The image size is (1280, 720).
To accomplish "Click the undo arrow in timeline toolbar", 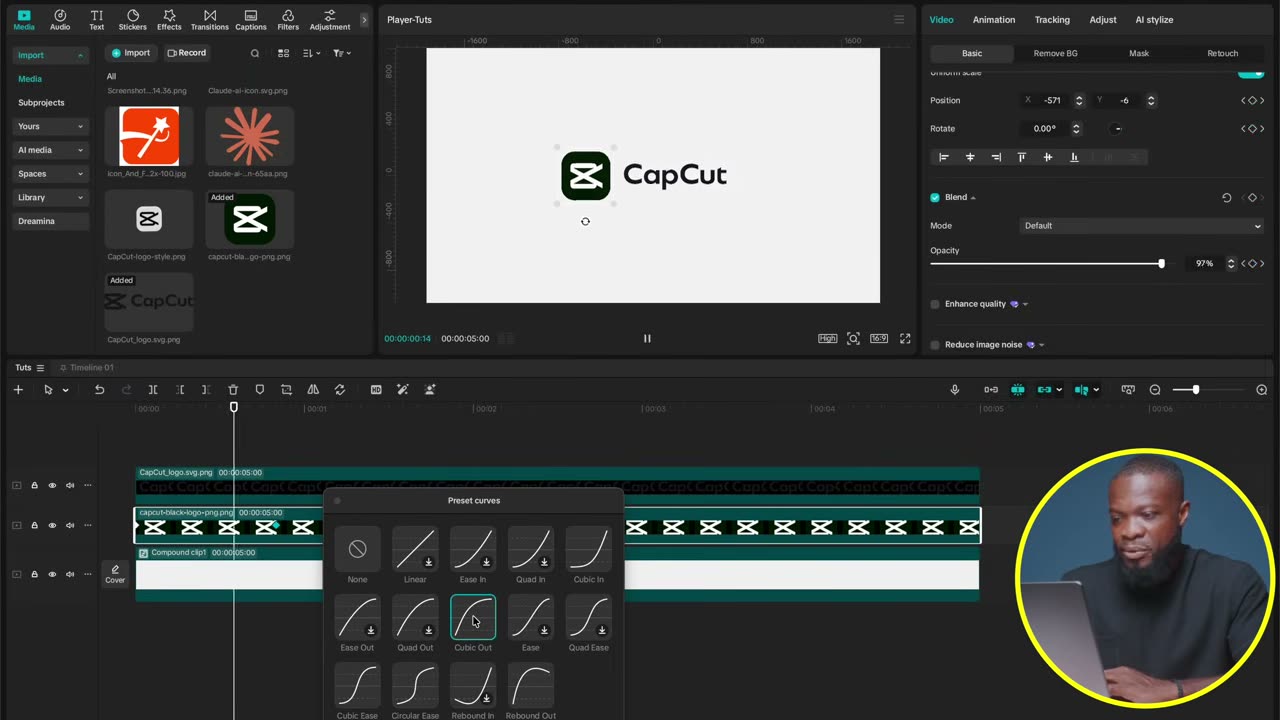I will click(x=99, y=390).
